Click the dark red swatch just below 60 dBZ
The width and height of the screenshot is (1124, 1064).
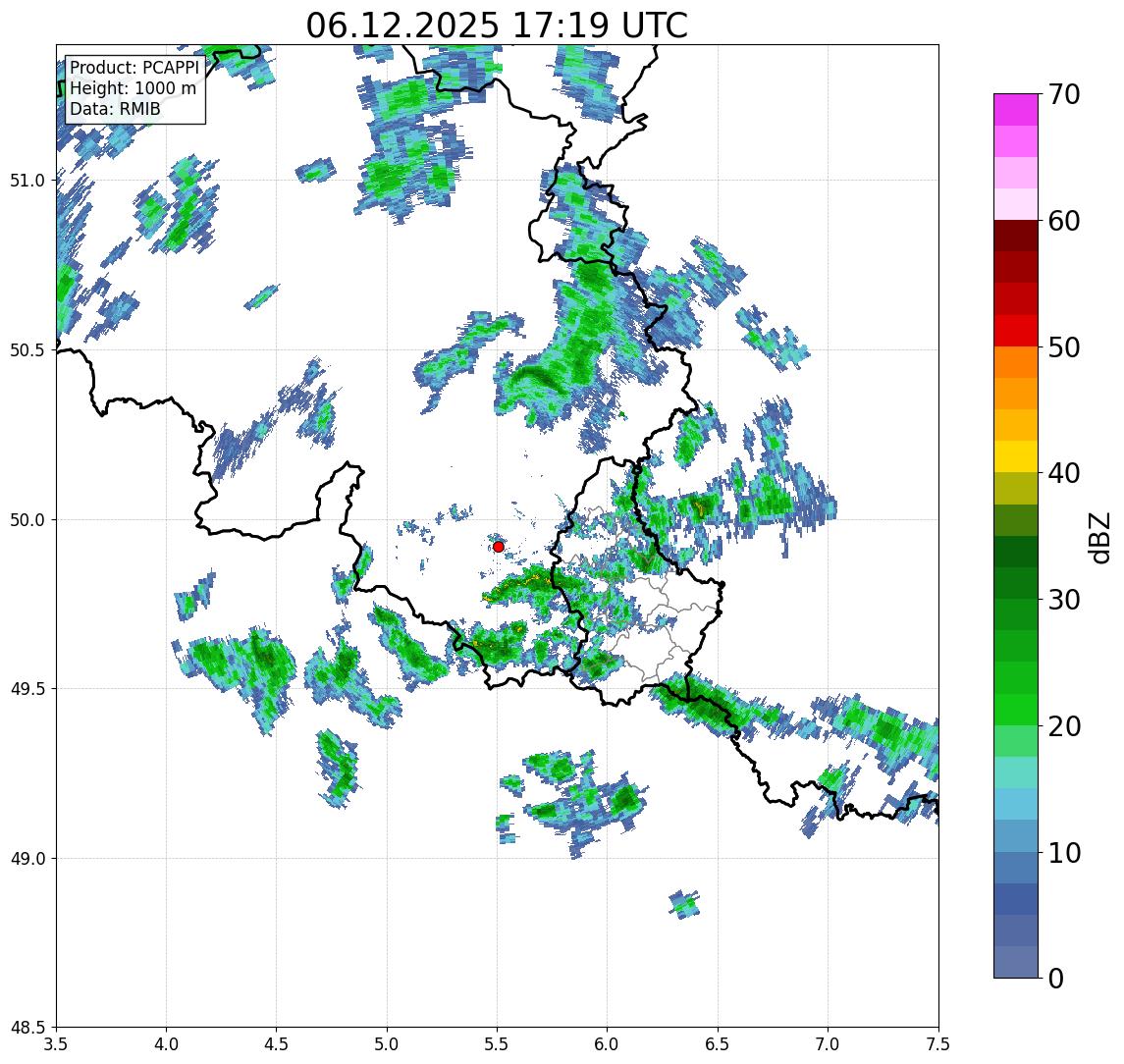(x=1016, y=236)
